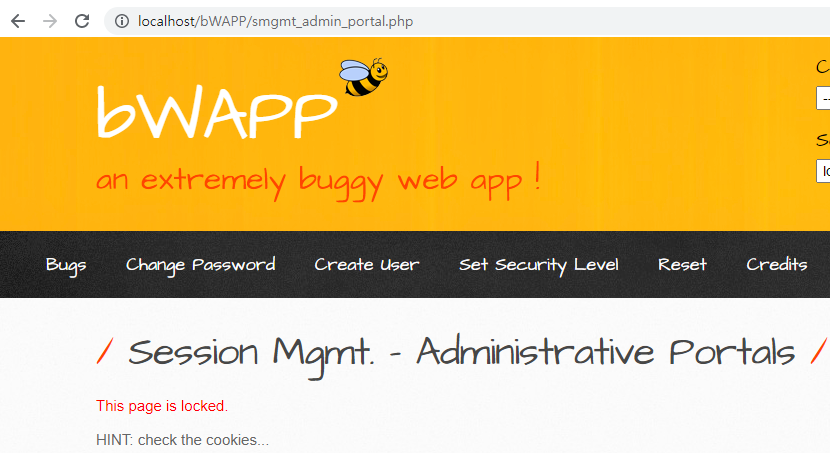Select Reset in the navigation bar
The width and height of the screenshot is (830, 453).
(x=682, y=264)
